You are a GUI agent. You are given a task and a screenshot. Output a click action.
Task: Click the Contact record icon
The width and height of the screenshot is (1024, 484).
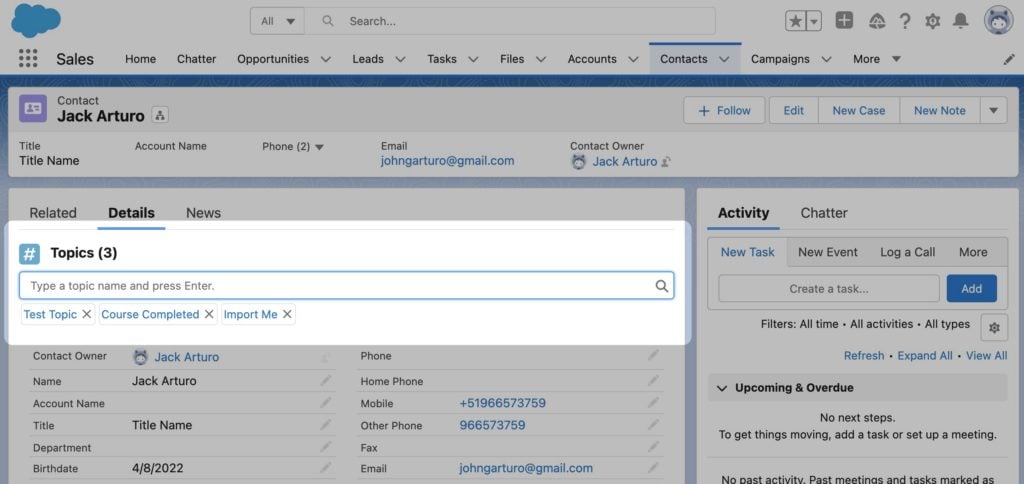[33, 108]
